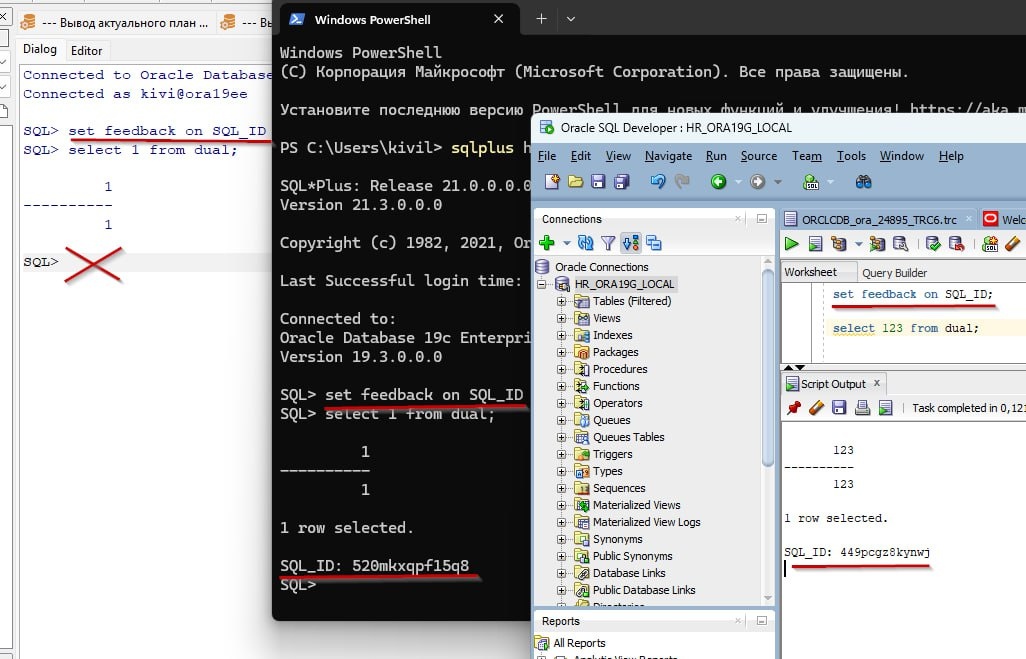Click the 'select 123 from dual;' line in worksheet
The height and width of the screenshot is (659, 1026).
[906, 328]
